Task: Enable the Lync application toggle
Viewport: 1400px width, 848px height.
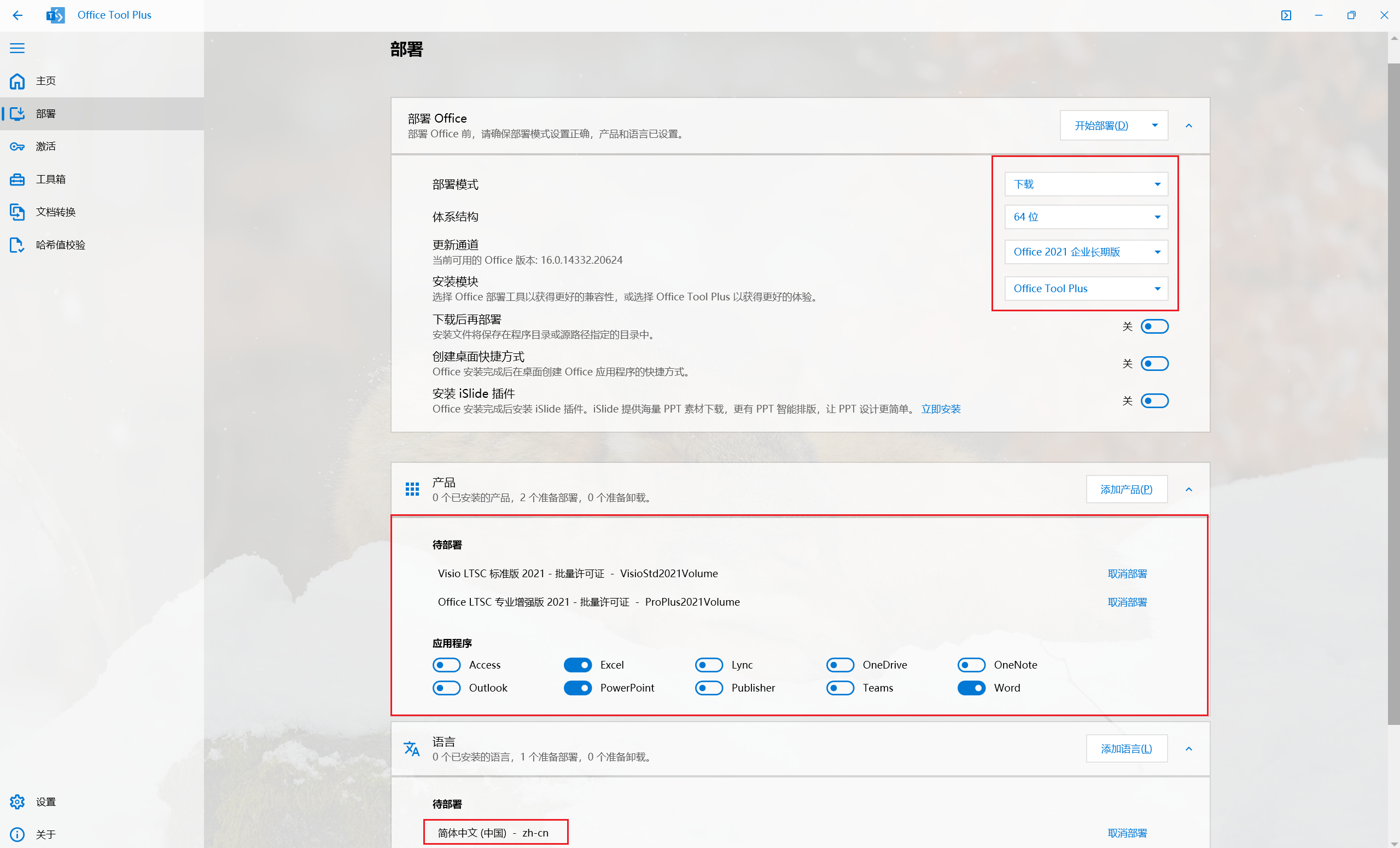Action: tap(709, 664)
